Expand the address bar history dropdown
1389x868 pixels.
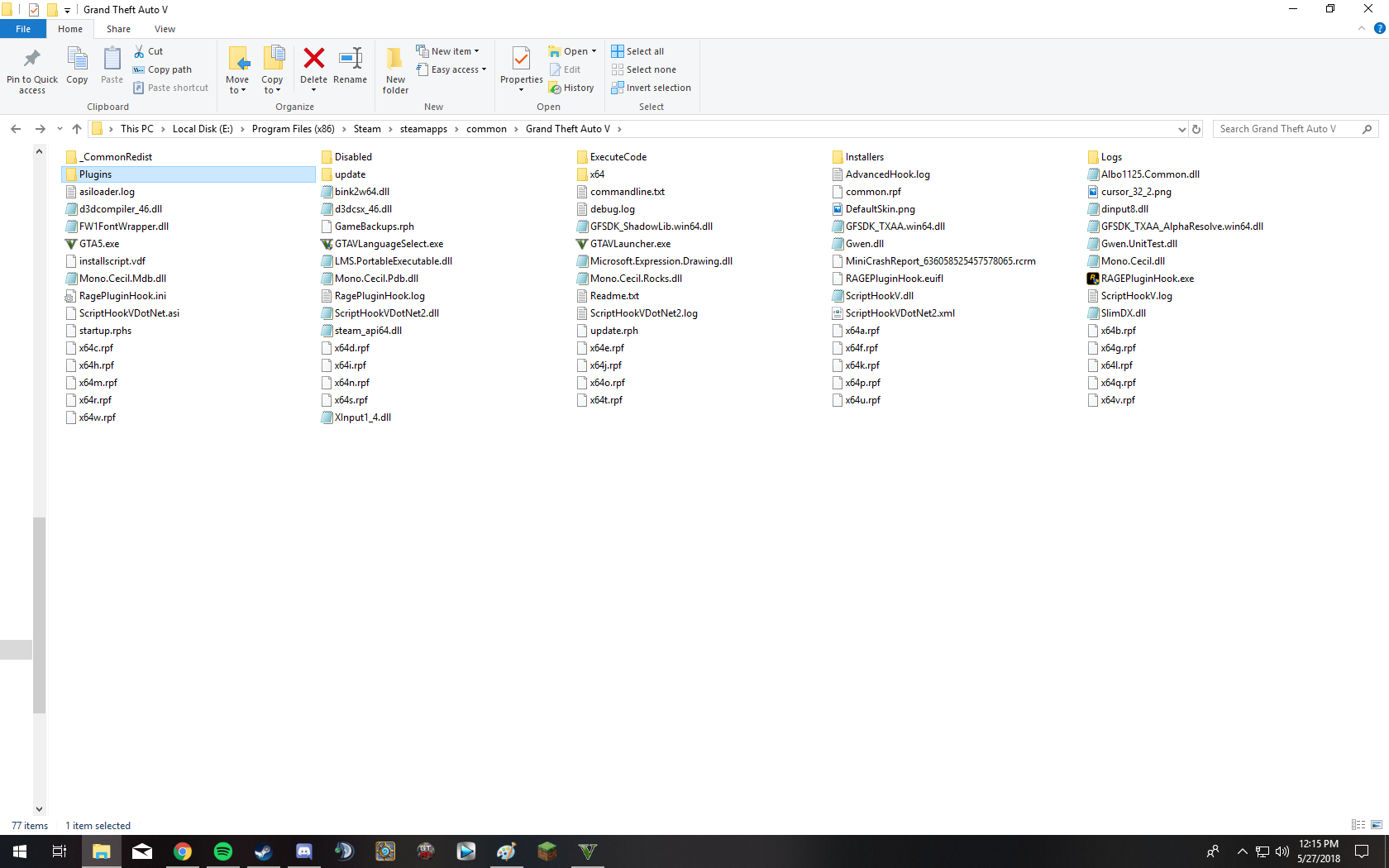(x=1181, y=129)
